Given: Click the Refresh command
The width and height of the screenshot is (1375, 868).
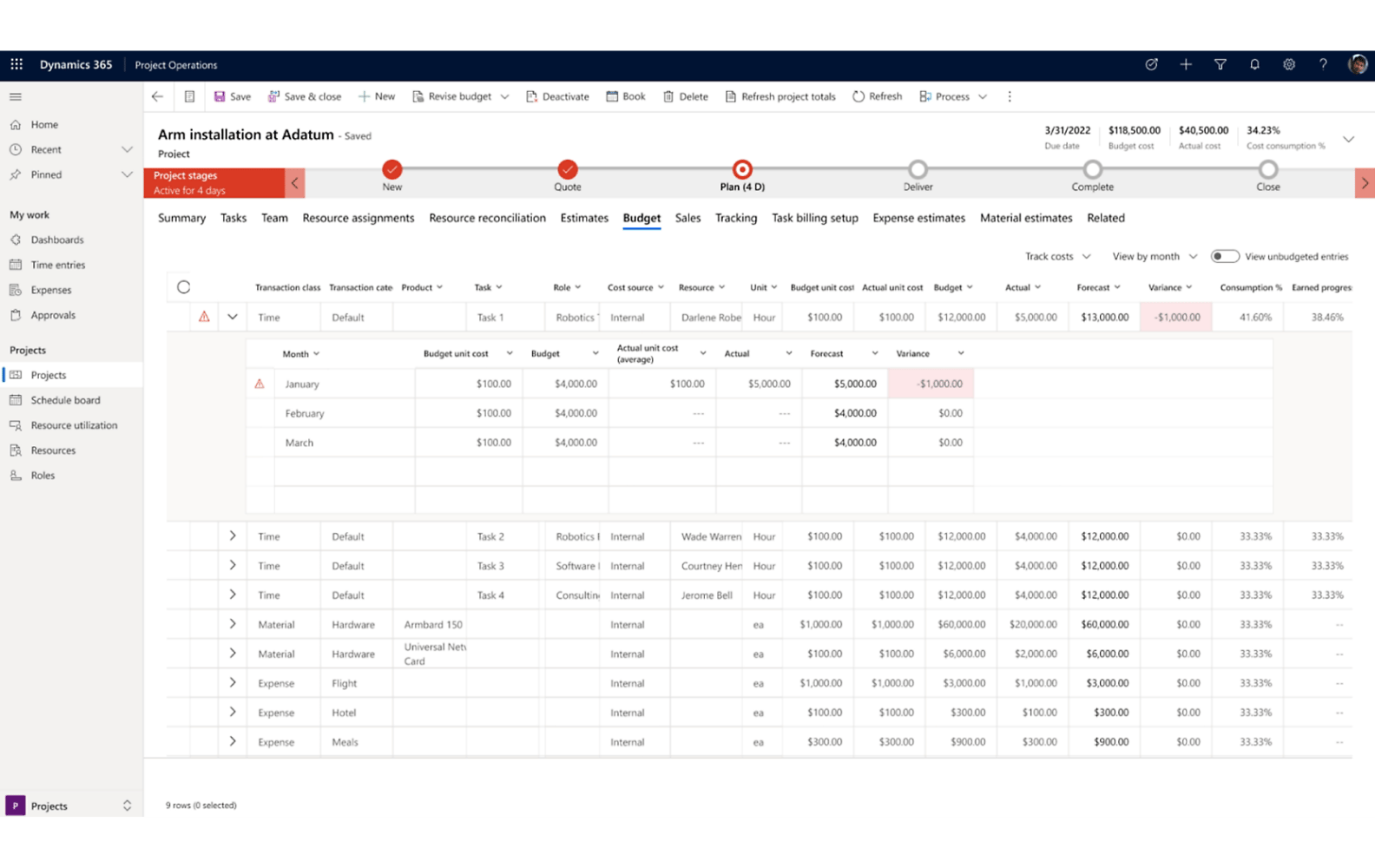Looking at the screenshot, I should click(x=878, y=96).
